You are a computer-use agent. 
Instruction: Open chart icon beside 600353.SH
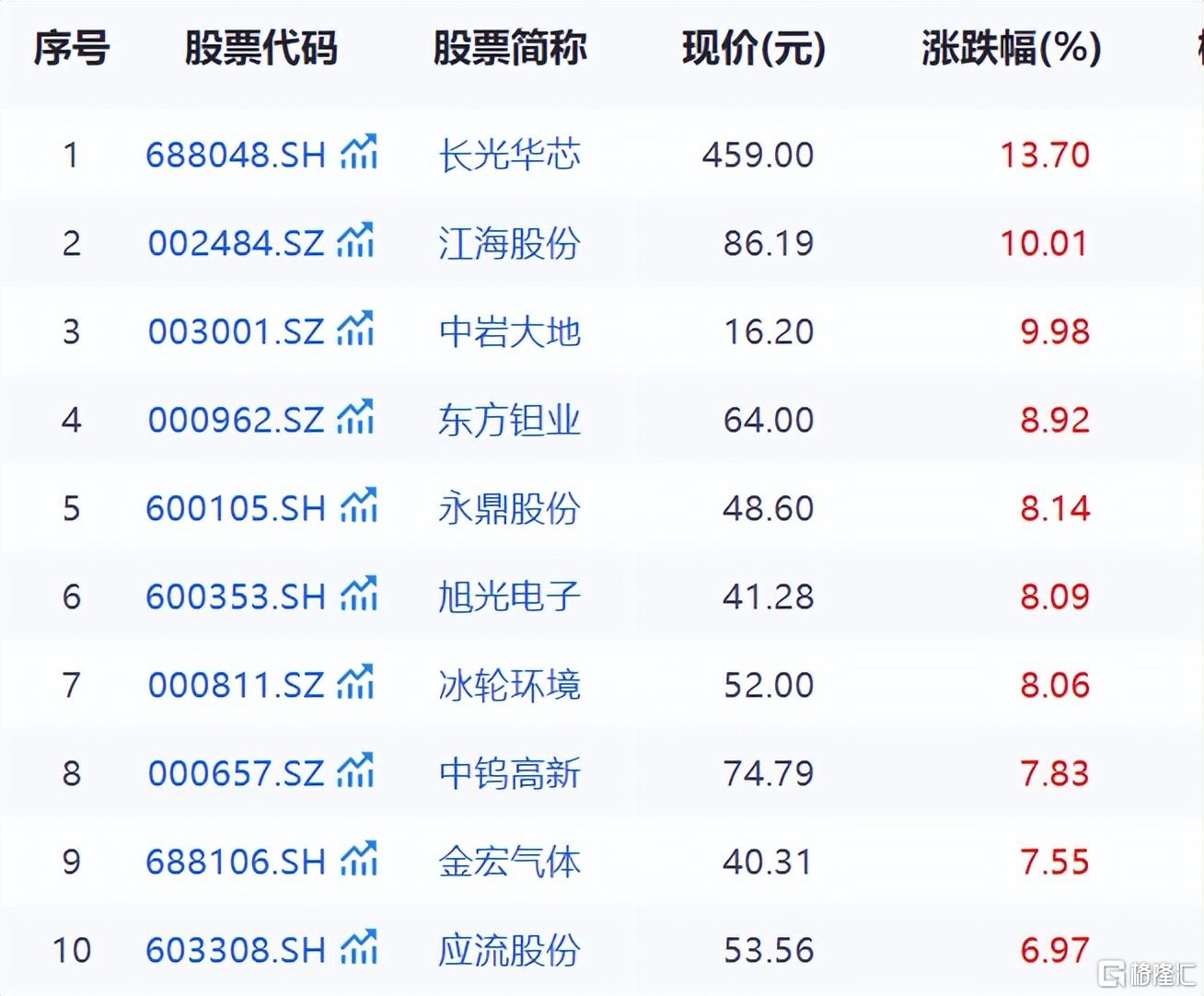click(359, 594)
